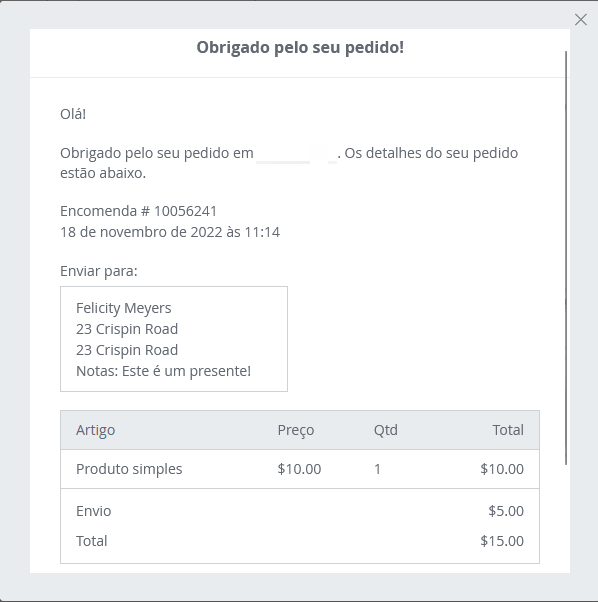Click the 'Olá!' greeting text
The width and height of the screenshot is (598, 602).
tap(73, 114)
